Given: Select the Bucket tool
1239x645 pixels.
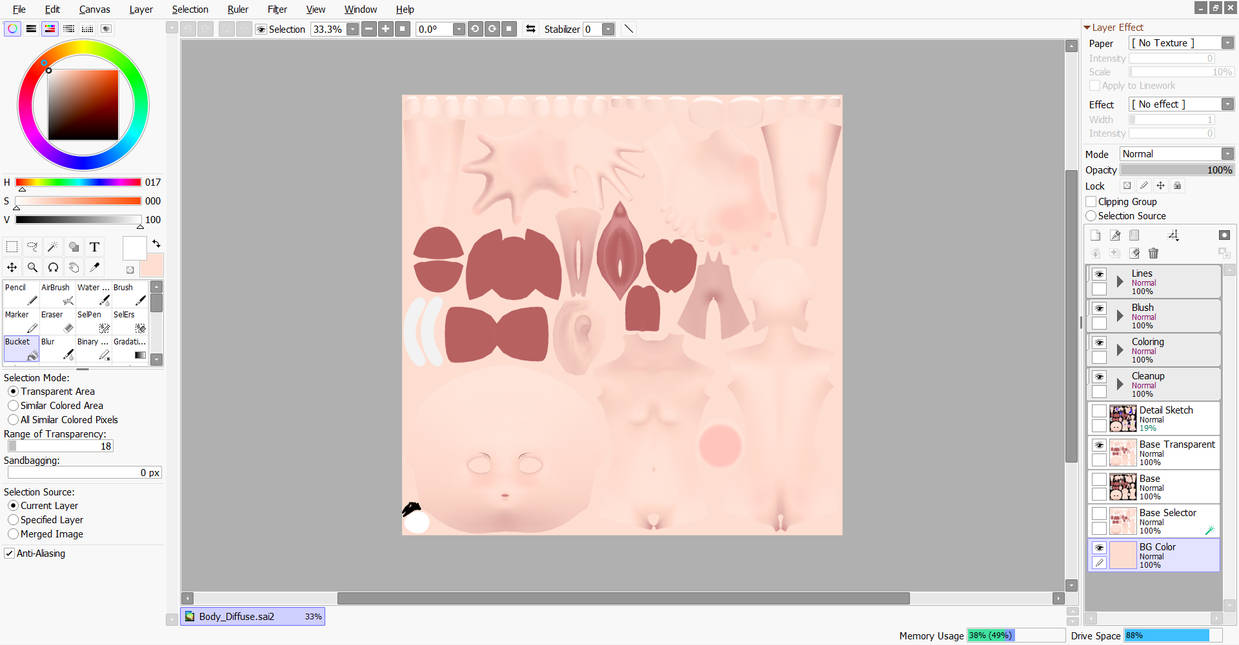Looking at the screenshot, I should (21, 348).
